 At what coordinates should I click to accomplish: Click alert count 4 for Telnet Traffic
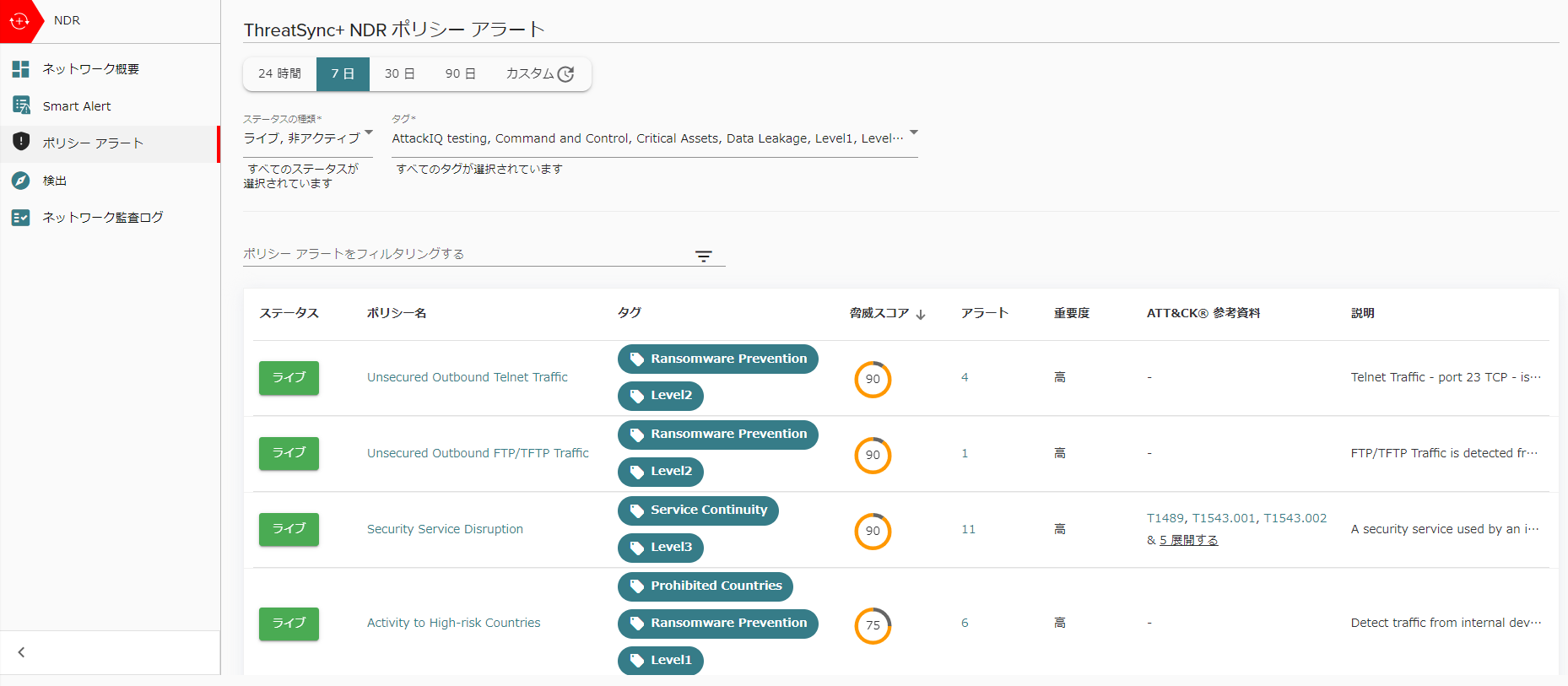point(965,377)
